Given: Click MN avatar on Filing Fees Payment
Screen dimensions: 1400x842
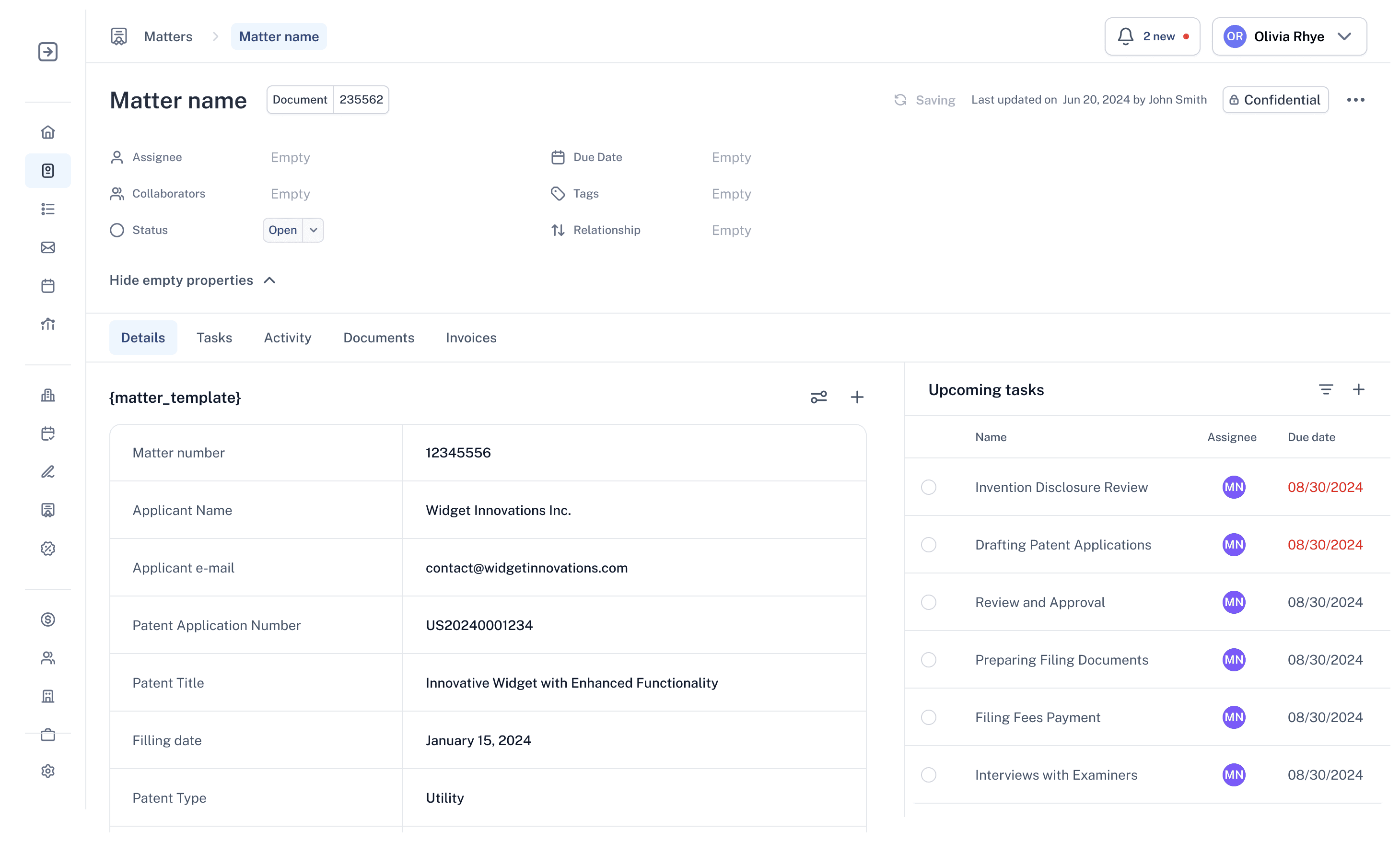Looking at the screenshot, I should (1234, 718).
